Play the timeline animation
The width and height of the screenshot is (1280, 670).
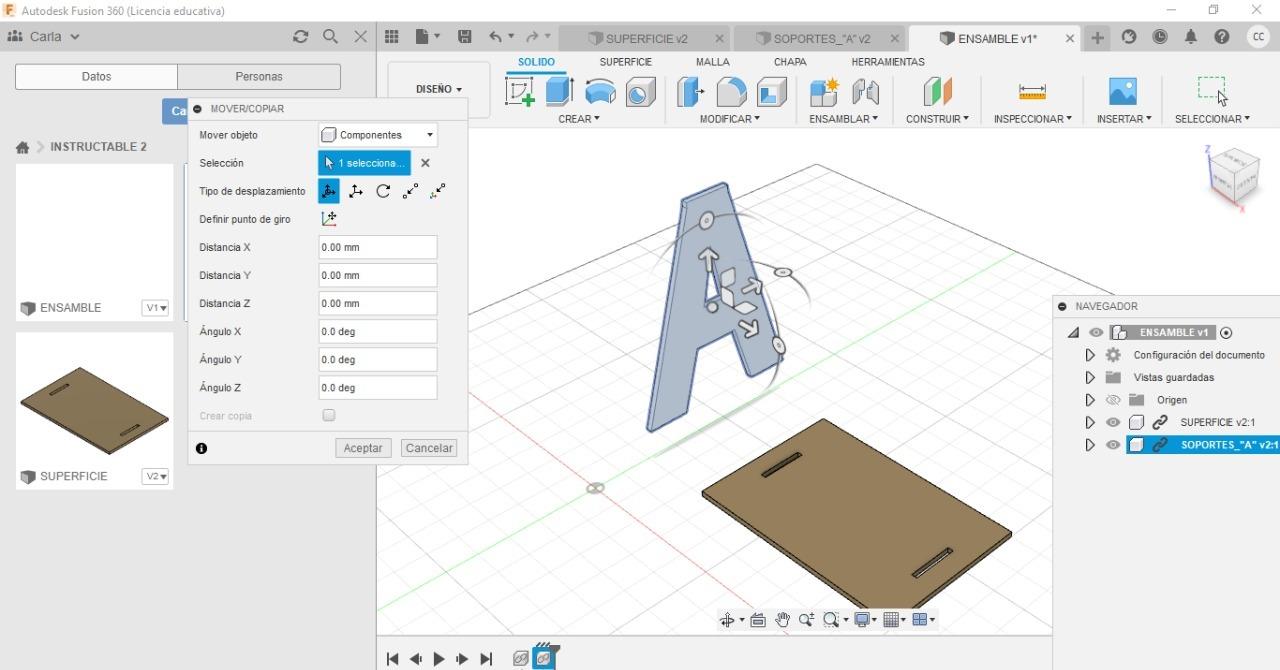tap(439, 659)
